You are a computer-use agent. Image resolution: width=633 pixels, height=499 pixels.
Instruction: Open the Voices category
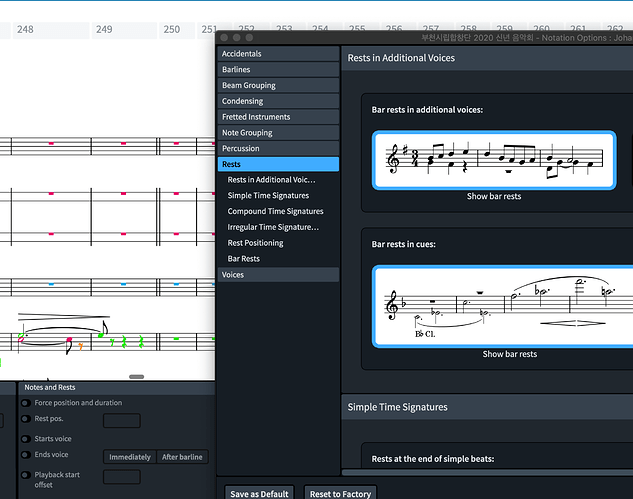click(x=278, y=275)
